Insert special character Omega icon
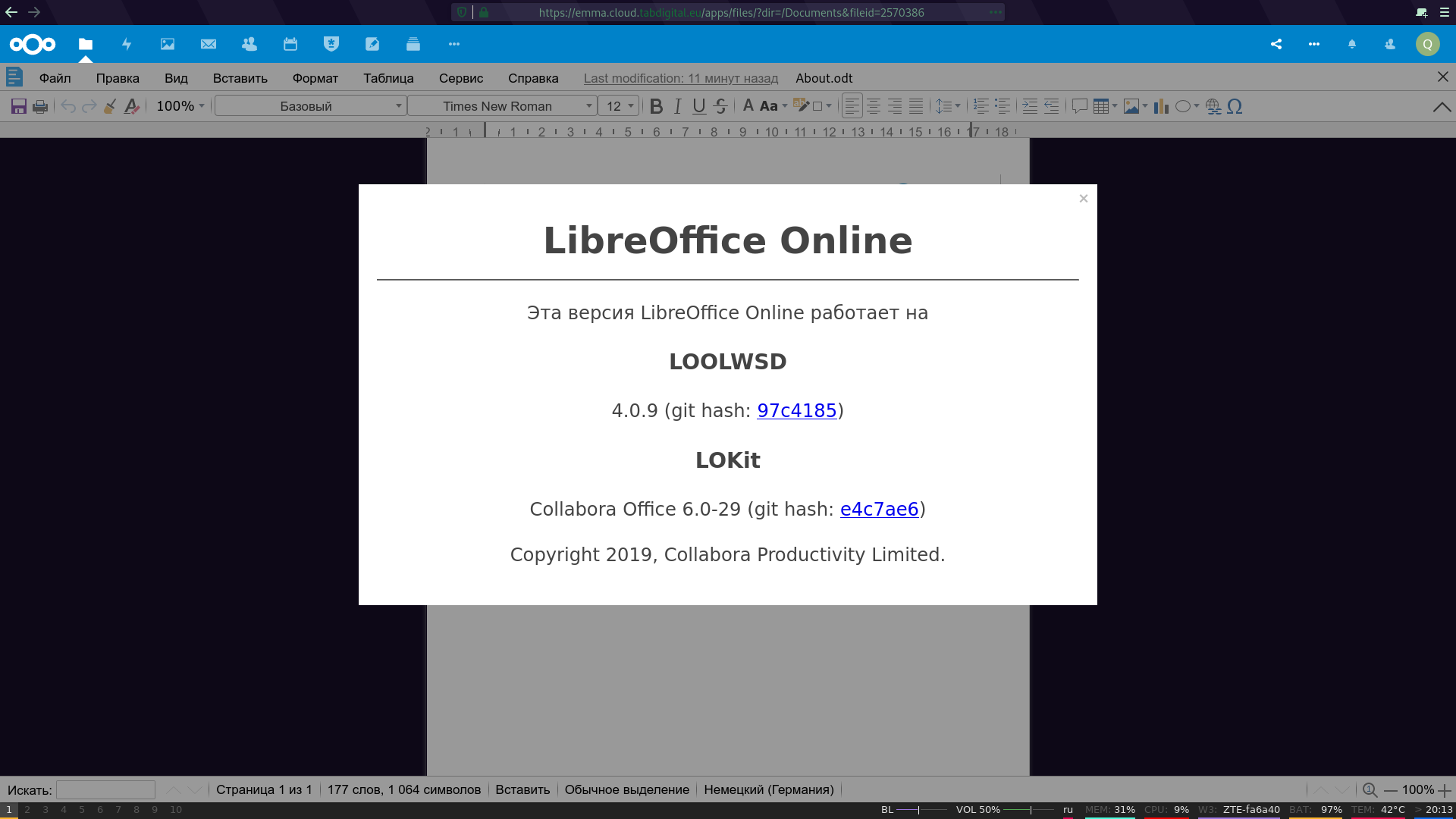Image resolution: width=1456 pixels, height=819 pixels. [x=1235, y=106]
